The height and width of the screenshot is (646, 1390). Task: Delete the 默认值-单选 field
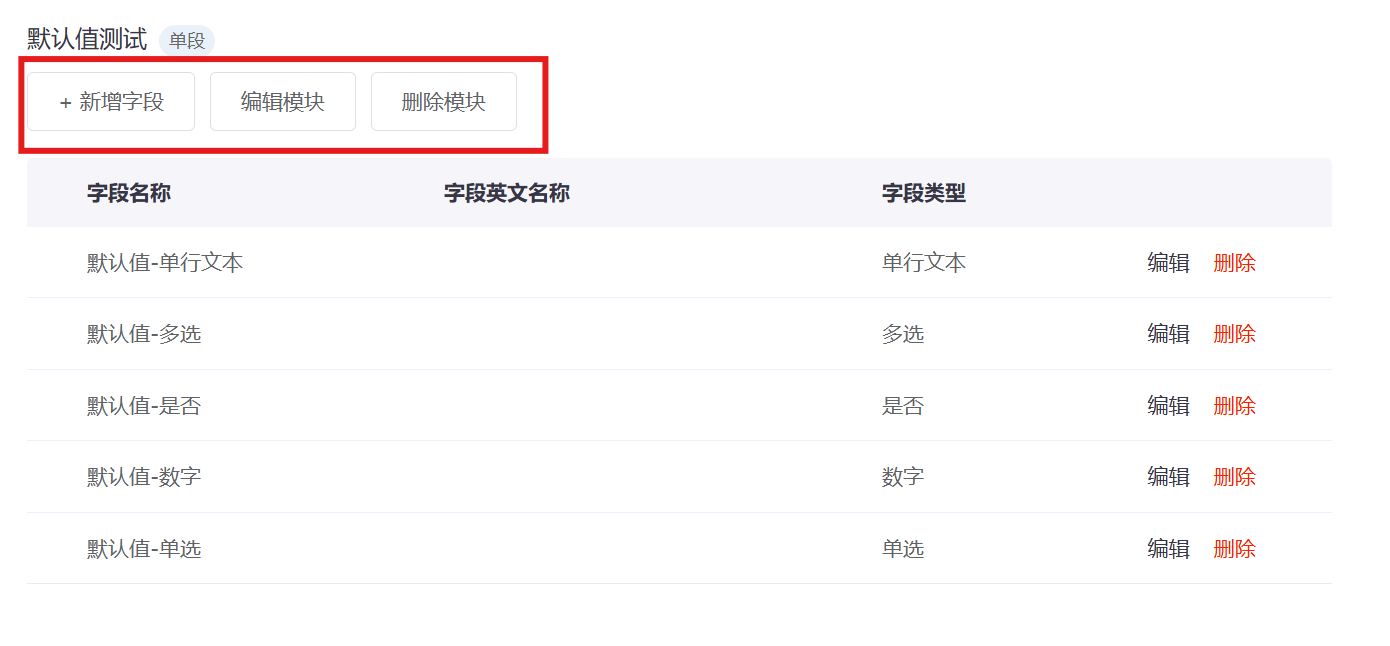[x=1235, y=549]
